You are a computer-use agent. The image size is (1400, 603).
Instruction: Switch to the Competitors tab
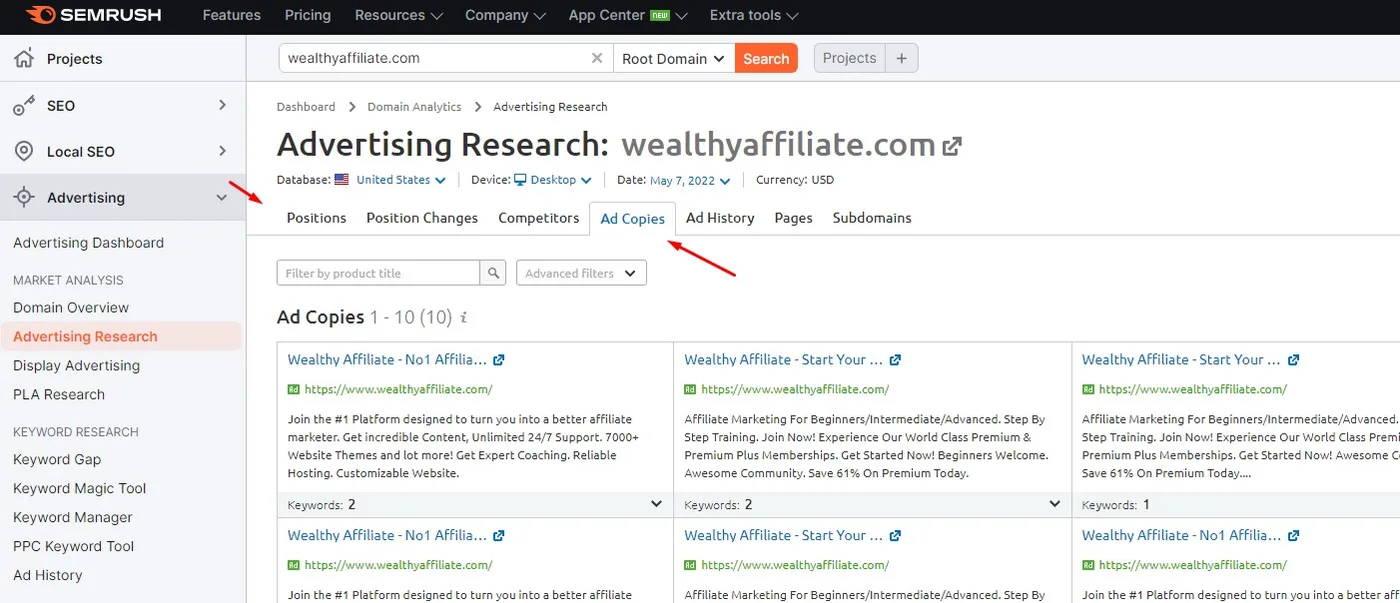click(539, 218)
